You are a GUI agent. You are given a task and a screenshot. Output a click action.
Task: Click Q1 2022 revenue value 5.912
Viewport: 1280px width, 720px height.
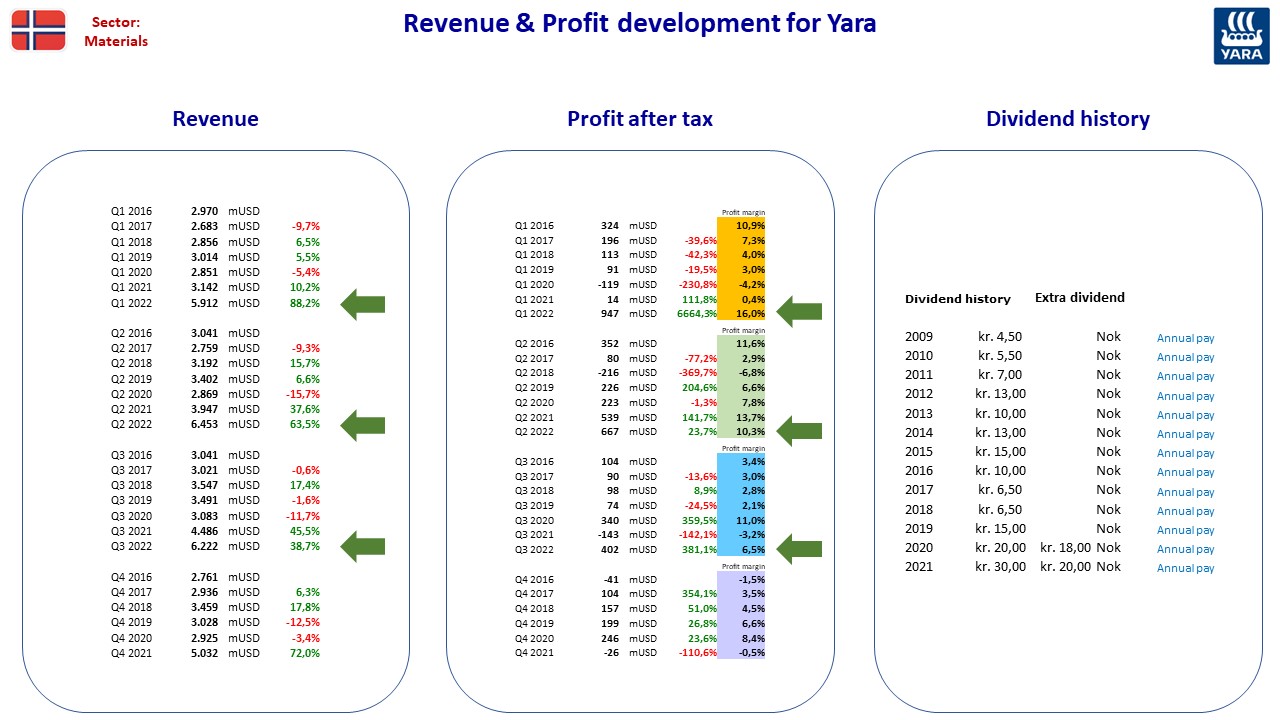coord(204,303)
